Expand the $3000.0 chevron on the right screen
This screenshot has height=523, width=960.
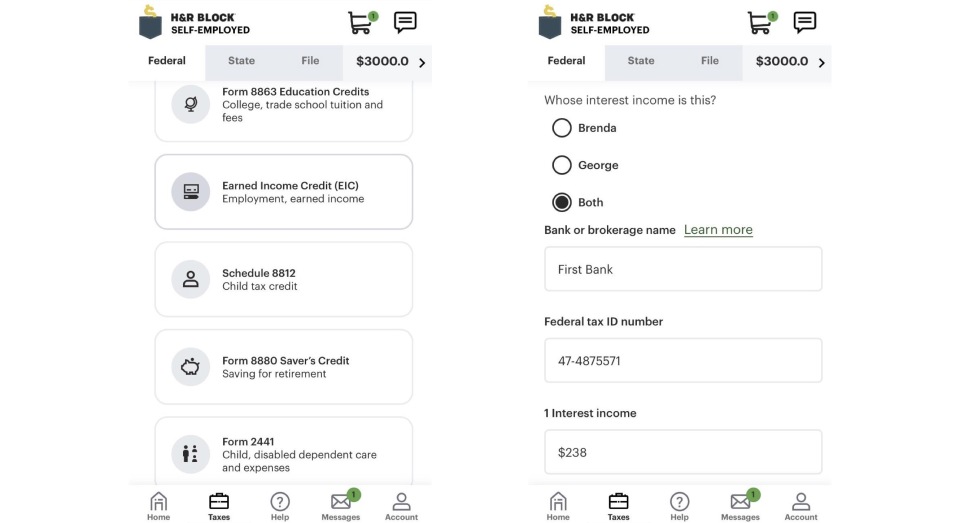pyautogui.click(x=822, y=62)
